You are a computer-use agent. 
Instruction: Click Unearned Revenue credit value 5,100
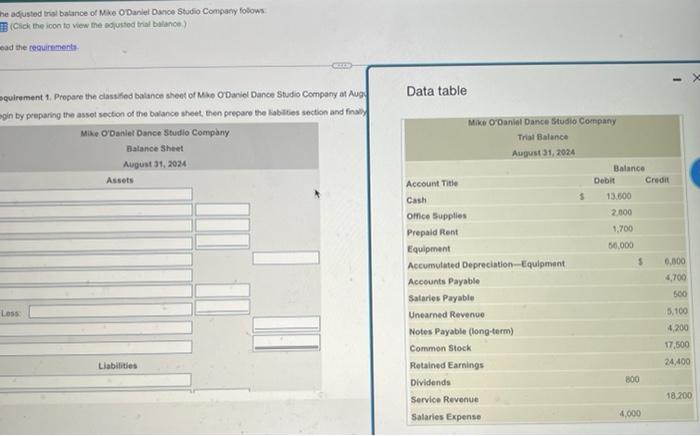coord(677,311)
